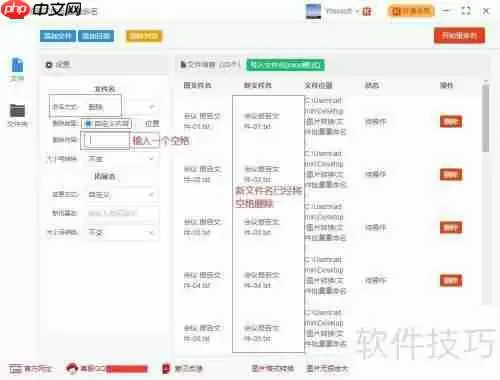Select the blue file icon in left sidebar
Image resolution: width=500 pixels, height=380 pixels.
point(17,65)
